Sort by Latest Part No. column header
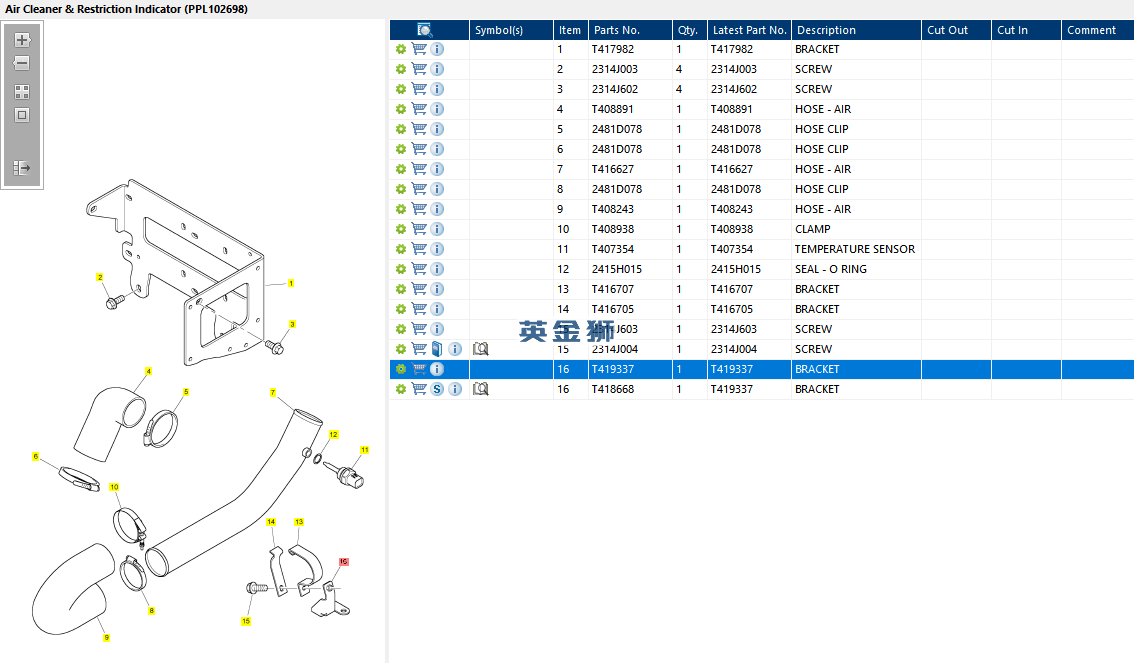Image resolution: width=1134 pixels, height=663 pixels. 749,30
